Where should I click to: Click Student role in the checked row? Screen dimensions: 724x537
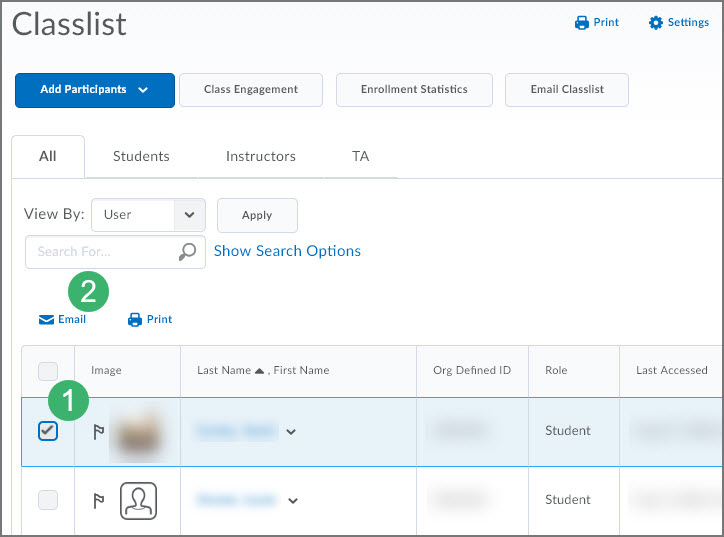(x=567, y=431)
